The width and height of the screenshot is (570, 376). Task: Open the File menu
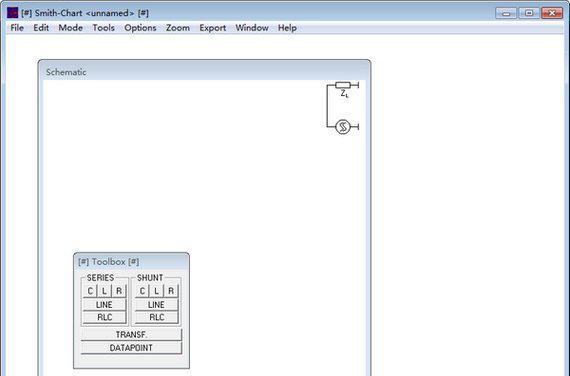(x=17, y=28)
